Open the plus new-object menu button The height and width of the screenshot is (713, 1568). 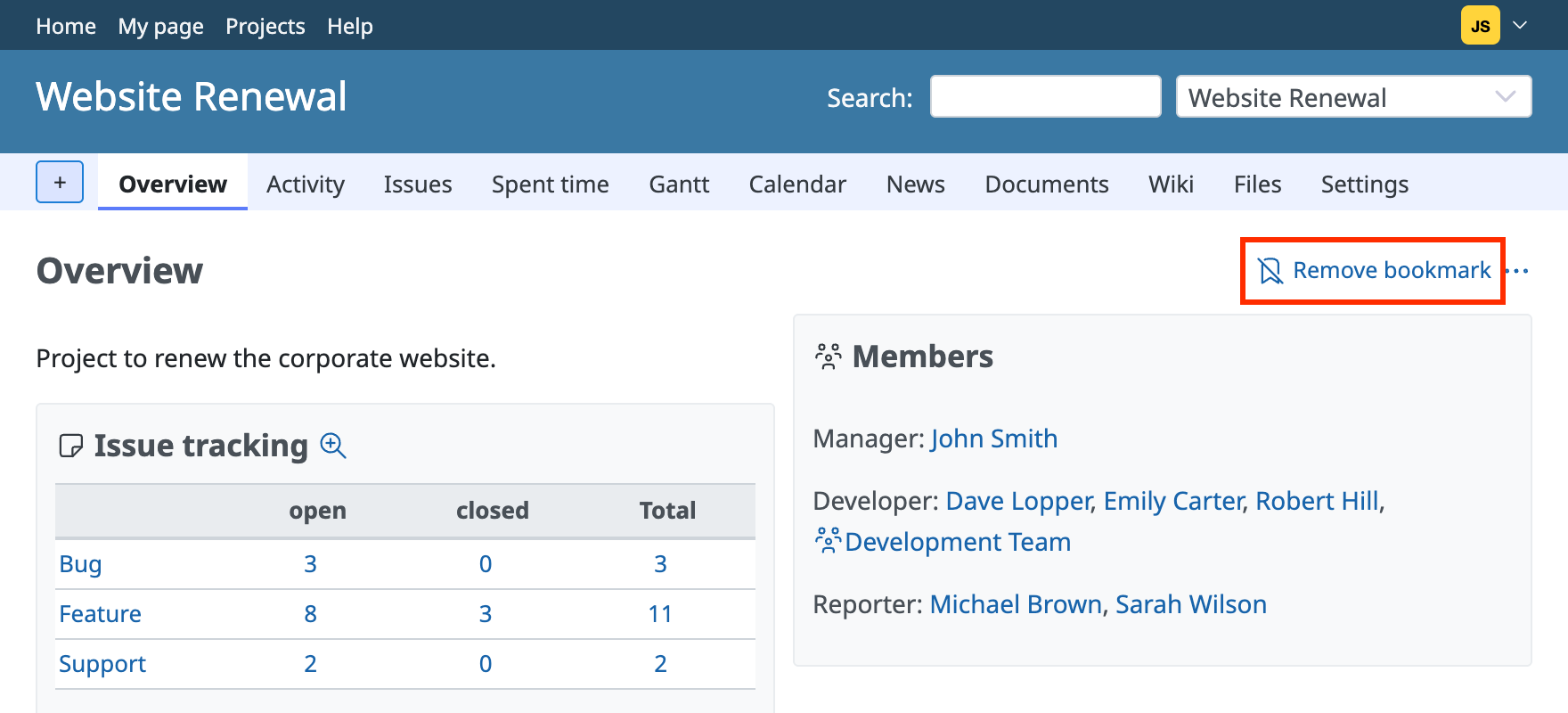point(60,182)
